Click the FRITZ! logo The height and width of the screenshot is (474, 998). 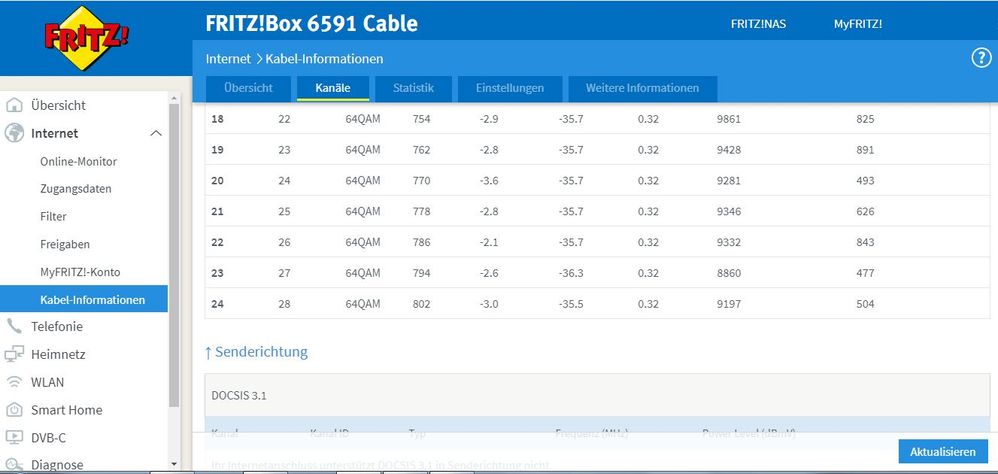86,38
